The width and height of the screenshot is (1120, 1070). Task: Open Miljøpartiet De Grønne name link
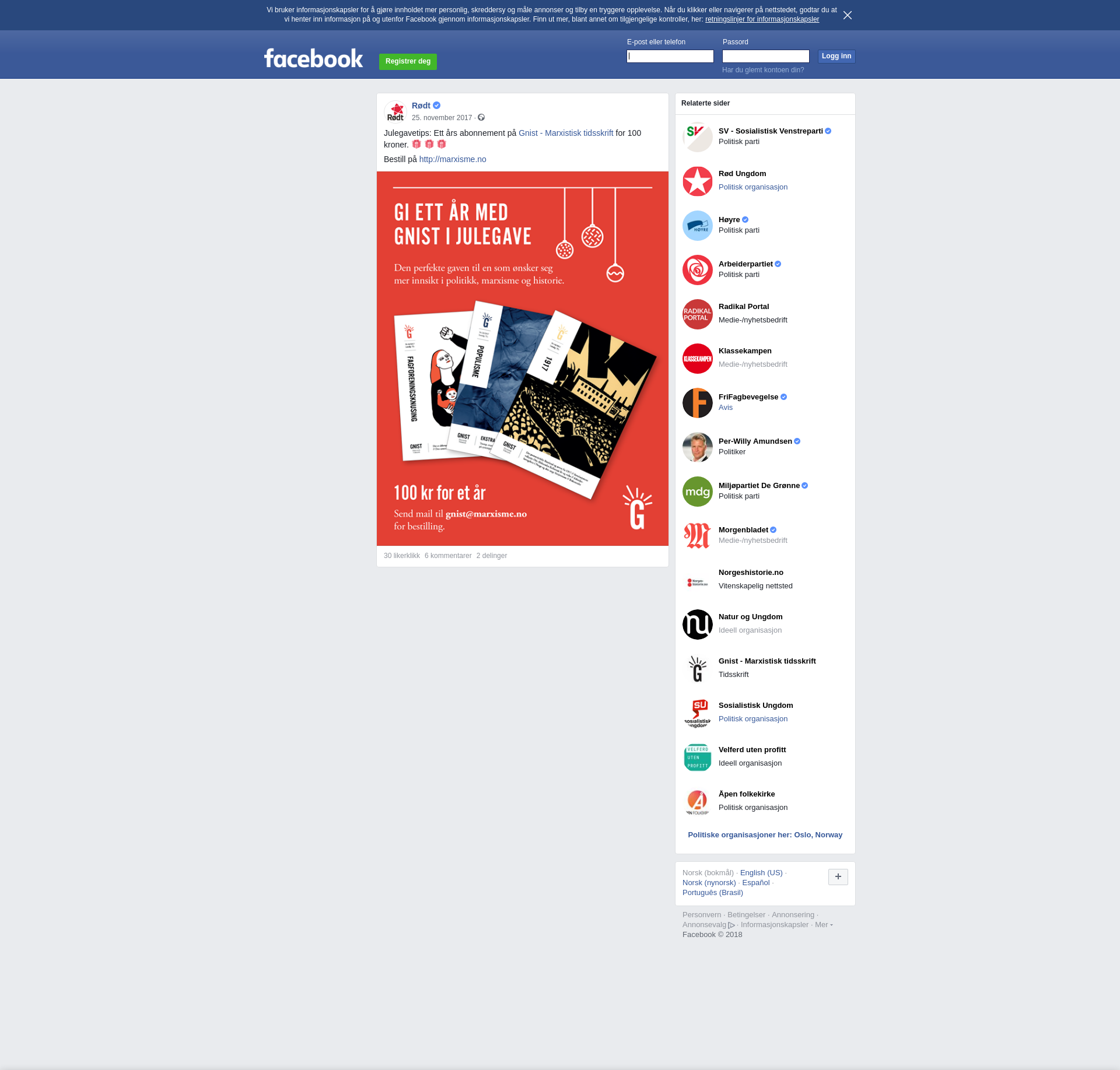759,486
